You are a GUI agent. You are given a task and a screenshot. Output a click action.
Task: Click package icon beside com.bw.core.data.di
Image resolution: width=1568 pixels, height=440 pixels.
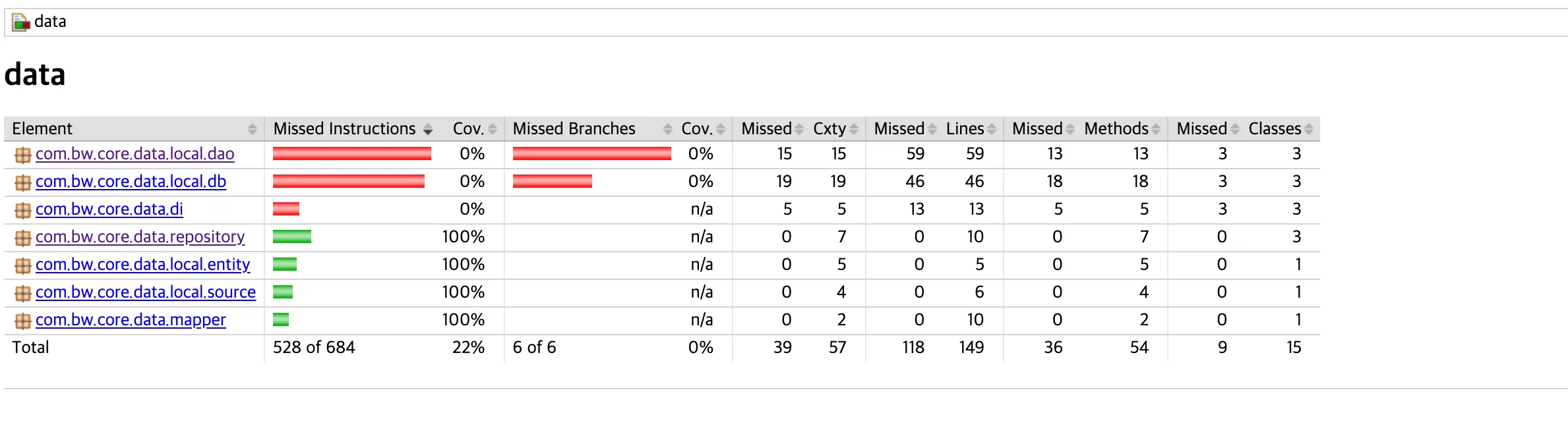tap(23, 210)
